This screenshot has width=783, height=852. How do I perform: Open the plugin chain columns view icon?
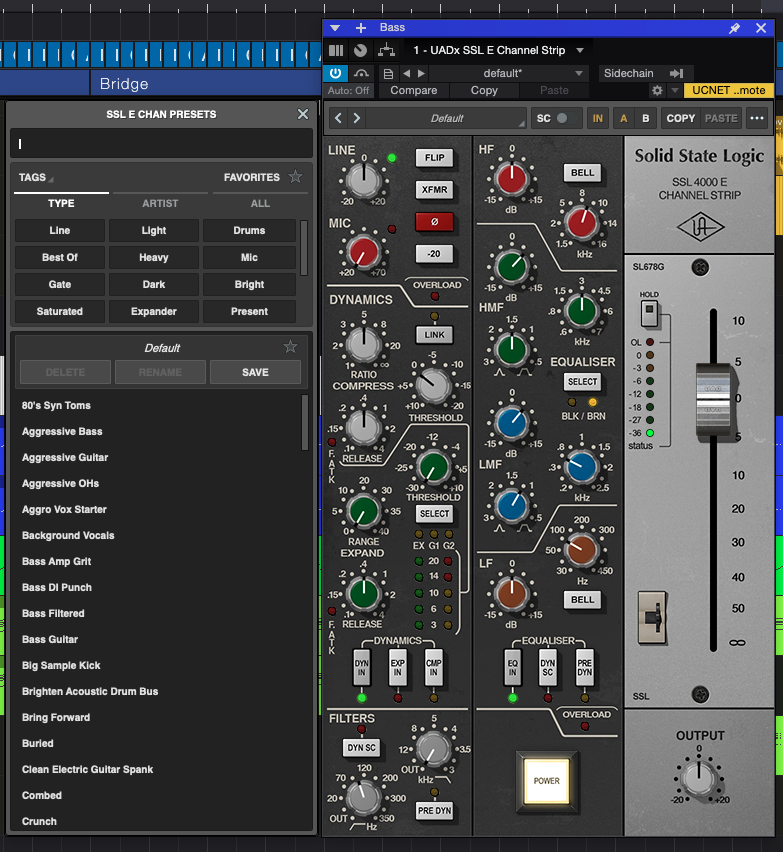point(336,51)
